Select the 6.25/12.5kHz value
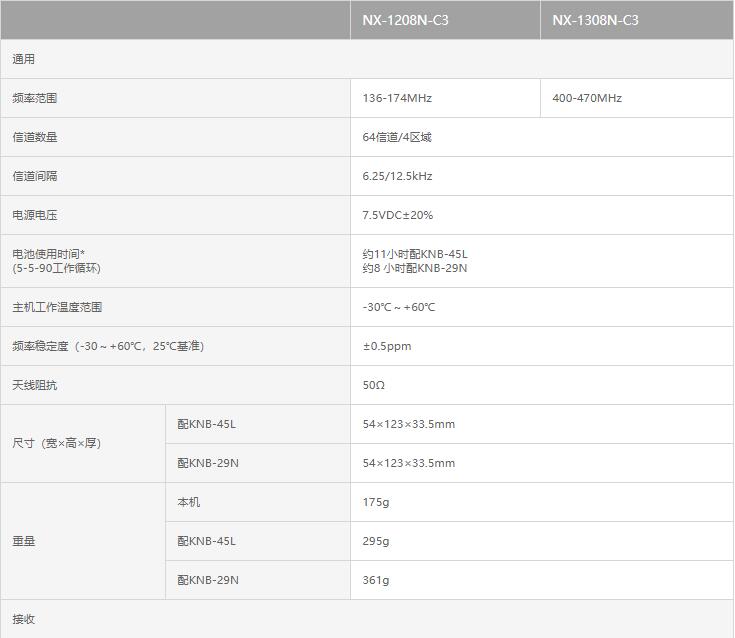Viewport: 735px width, 638px height. click(397, 176)
